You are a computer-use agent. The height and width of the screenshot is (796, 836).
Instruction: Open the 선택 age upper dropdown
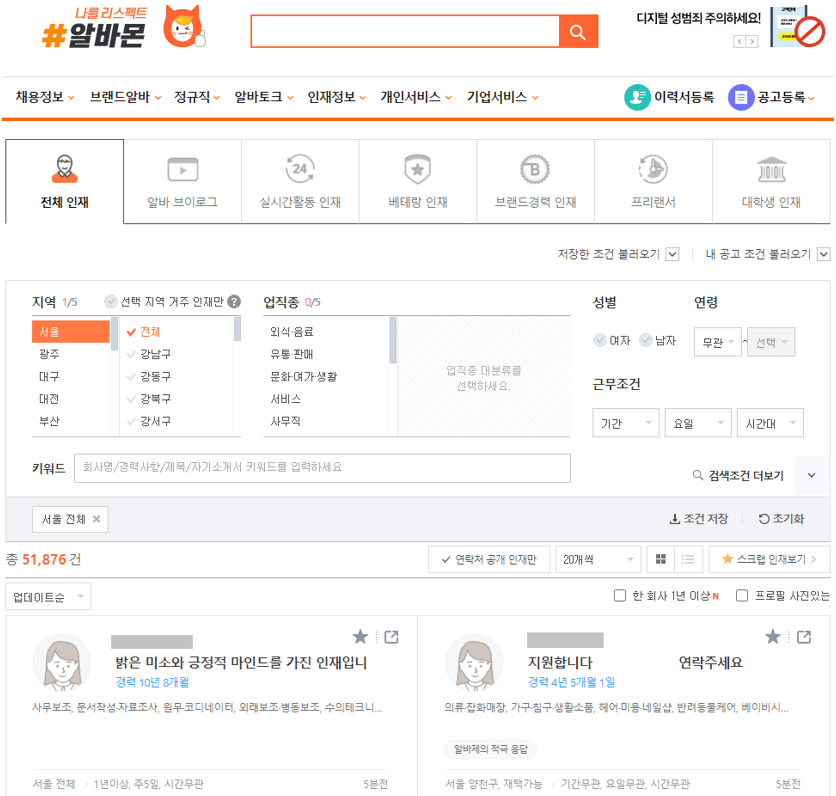coord(771,342)
